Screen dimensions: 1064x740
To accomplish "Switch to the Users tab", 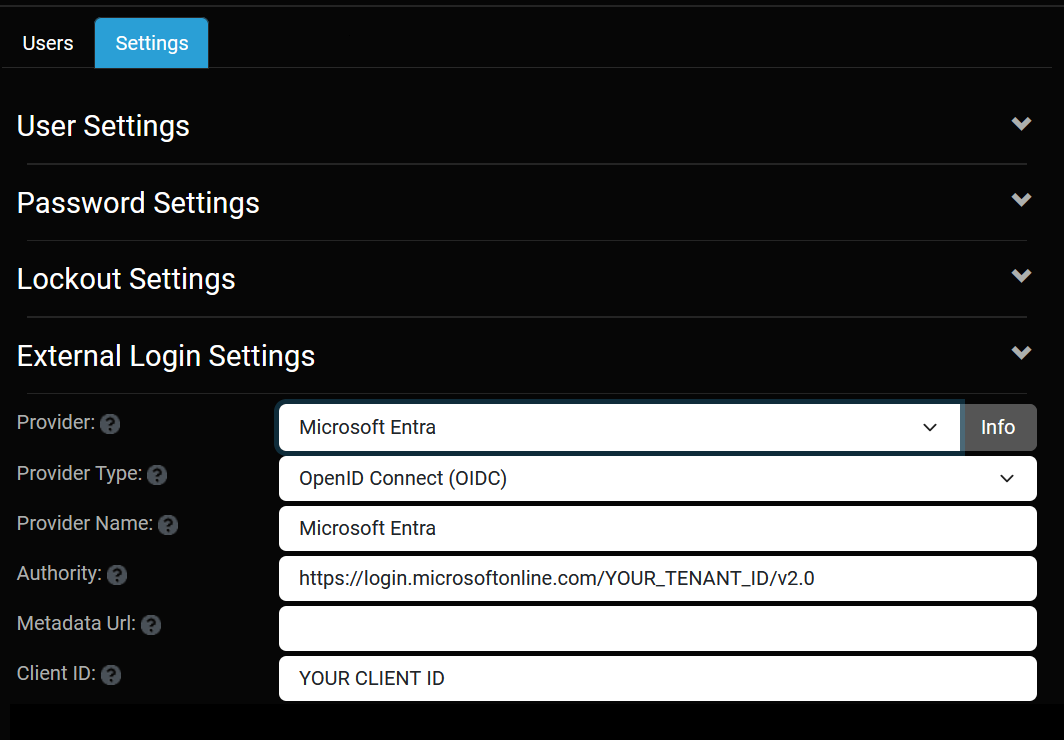I will [48, 43].
